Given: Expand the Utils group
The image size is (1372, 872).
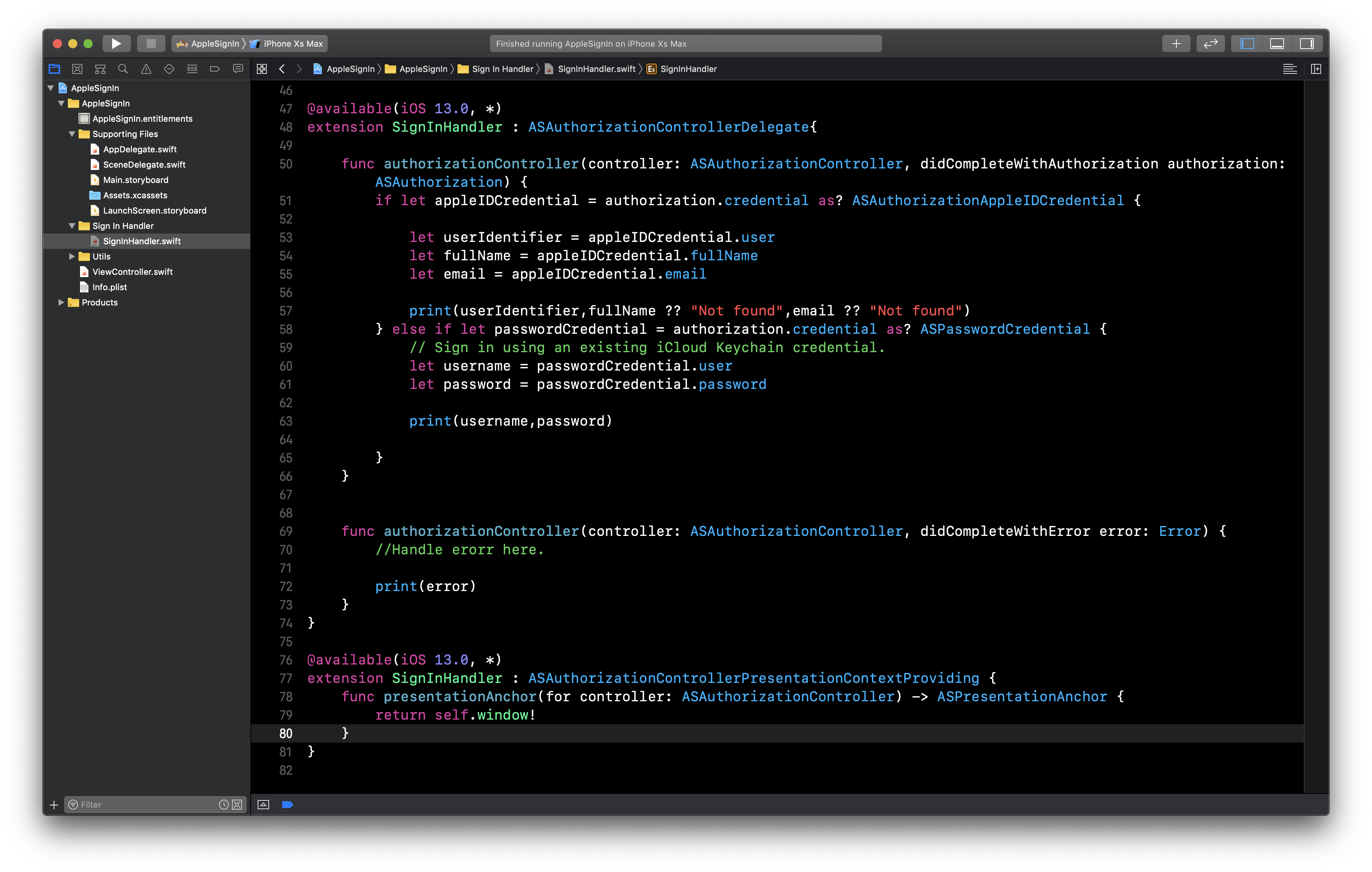Looking at the screenshot, I should (x=72, y=256).
